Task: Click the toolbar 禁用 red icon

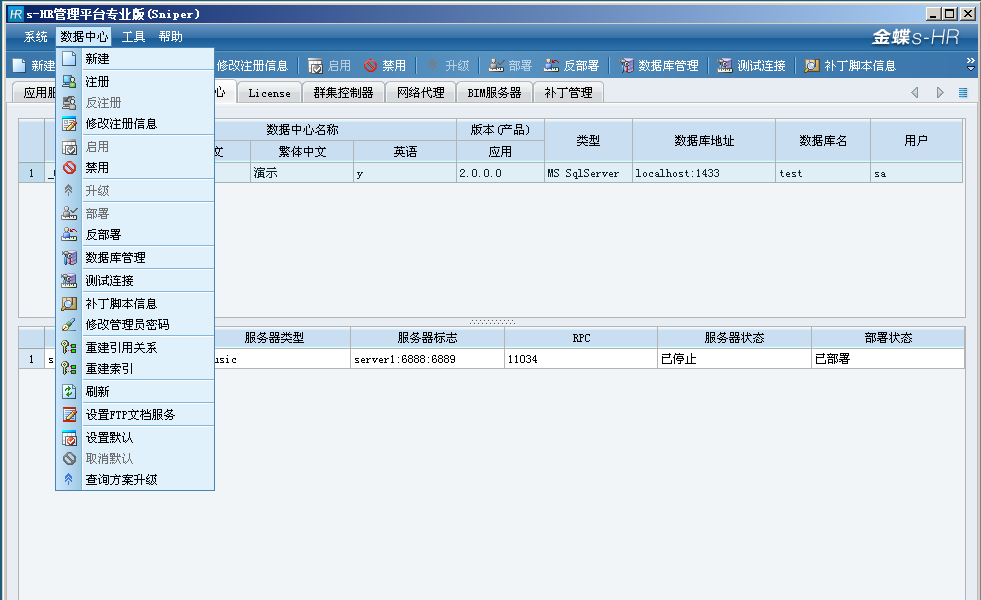Action: 370,66
